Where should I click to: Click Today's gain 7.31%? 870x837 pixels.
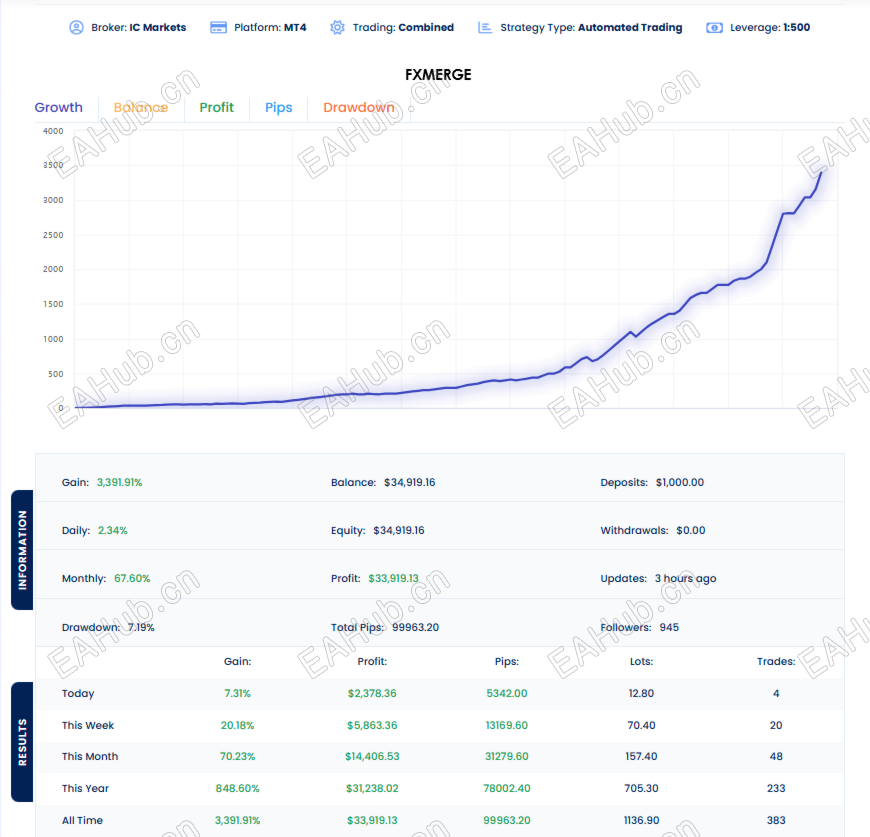pos(237,693)
